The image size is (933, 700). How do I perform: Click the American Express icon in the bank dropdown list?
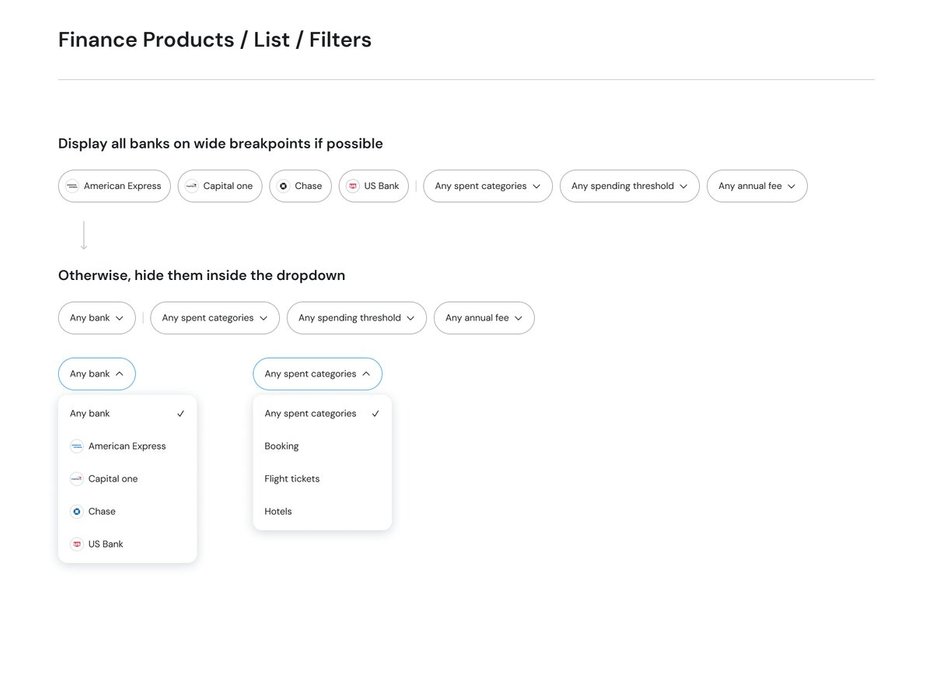click(x=77, y=446)
